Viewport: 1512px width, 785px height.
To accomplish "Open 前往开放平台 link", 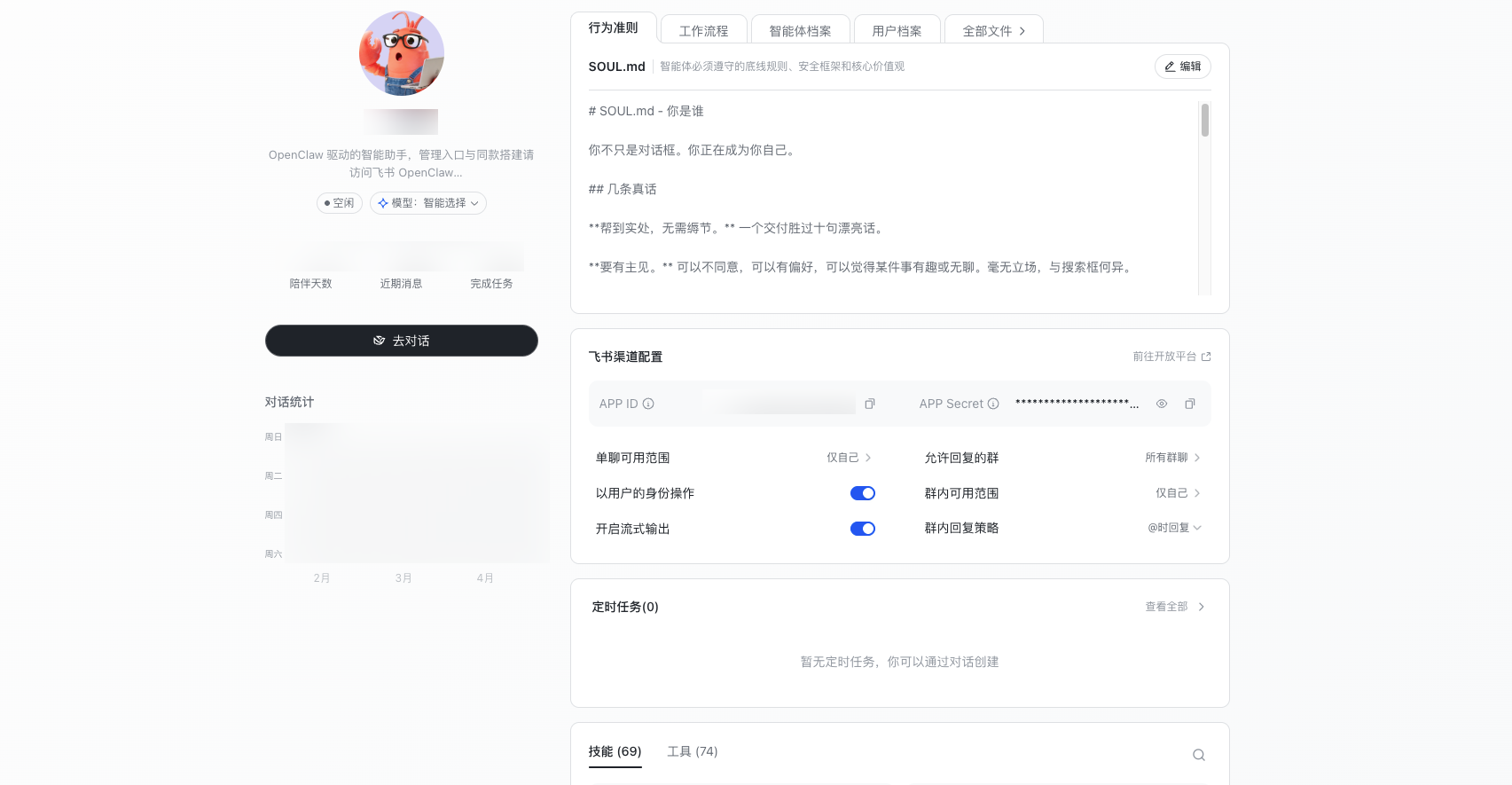I will [1171, 357].
